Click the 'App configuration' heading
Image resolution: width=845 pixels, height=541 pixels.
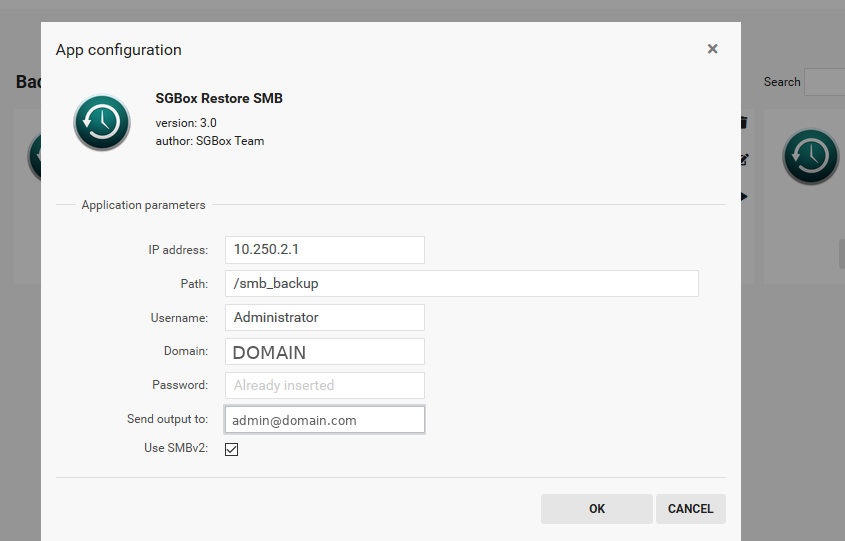(119, 50)
